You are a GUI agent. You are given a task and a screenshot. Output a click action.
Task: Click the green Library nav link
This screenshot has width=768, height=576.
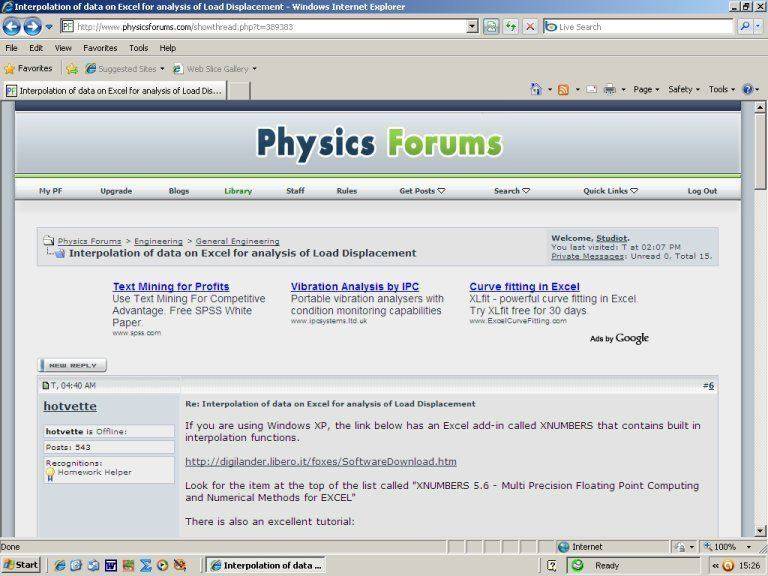point(238,191)
